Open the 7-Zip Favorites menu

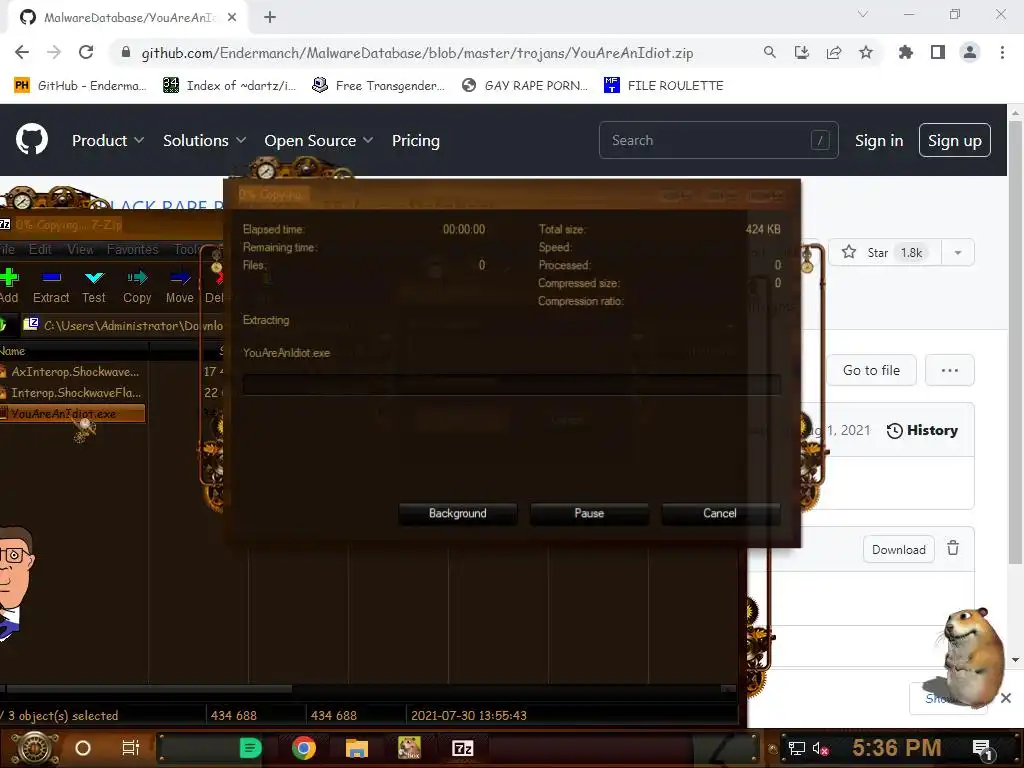coord(133,249)
